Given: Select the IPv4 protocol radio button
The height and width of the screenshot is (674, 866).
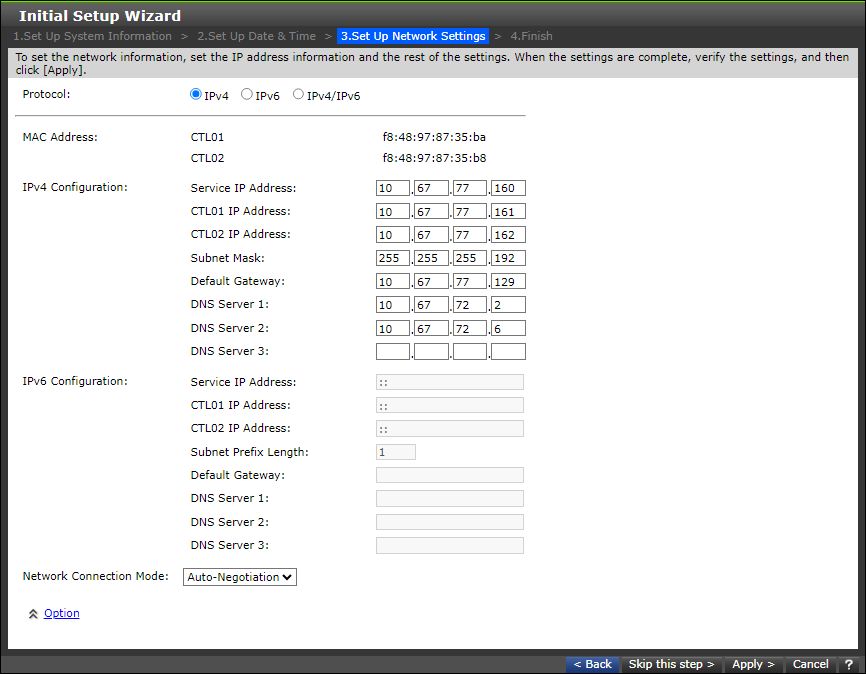Looking at the screenshot, I should coord(196,94).
